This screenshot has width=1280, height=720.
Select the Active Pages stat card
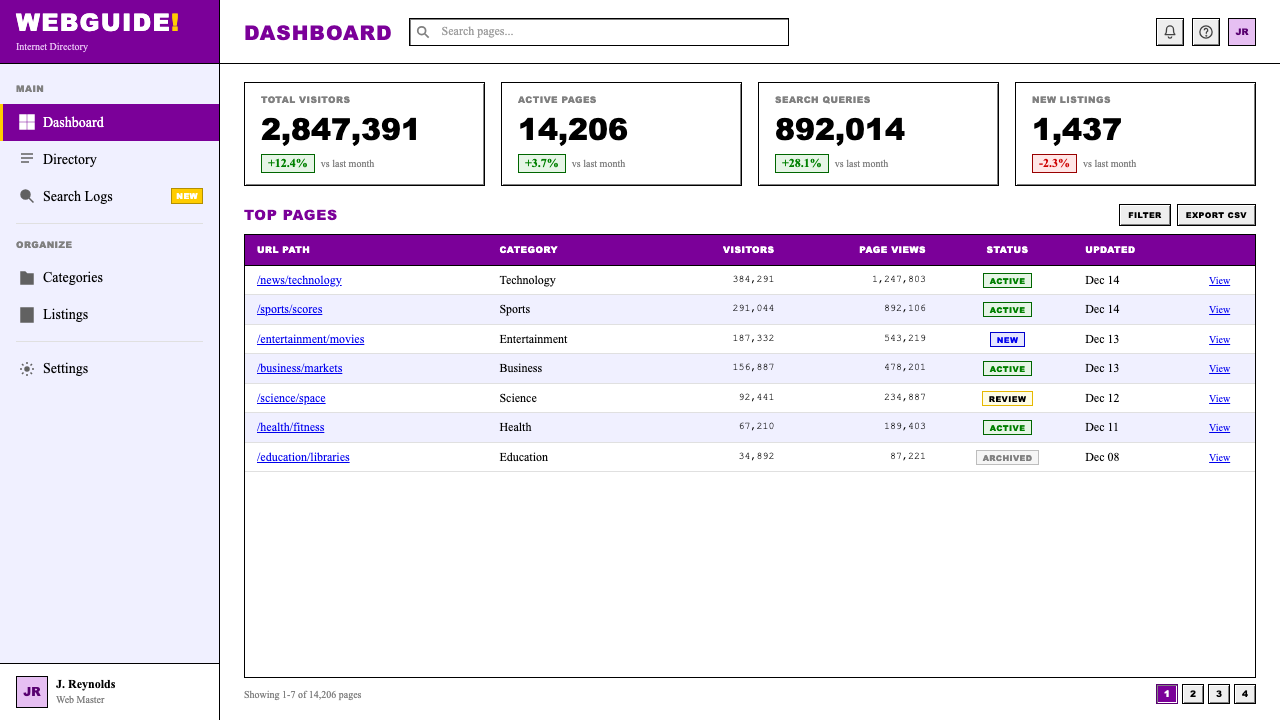(x=621, y=134)
